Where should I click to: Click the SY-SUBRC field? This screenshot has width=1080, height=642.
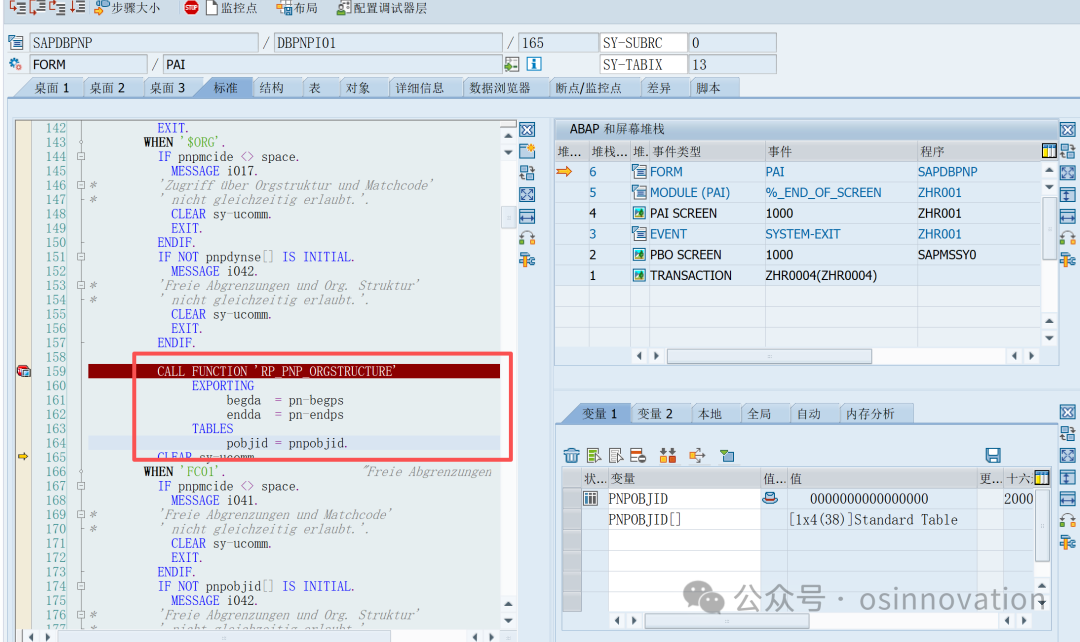pyautogui.click(x=643, y=43)
